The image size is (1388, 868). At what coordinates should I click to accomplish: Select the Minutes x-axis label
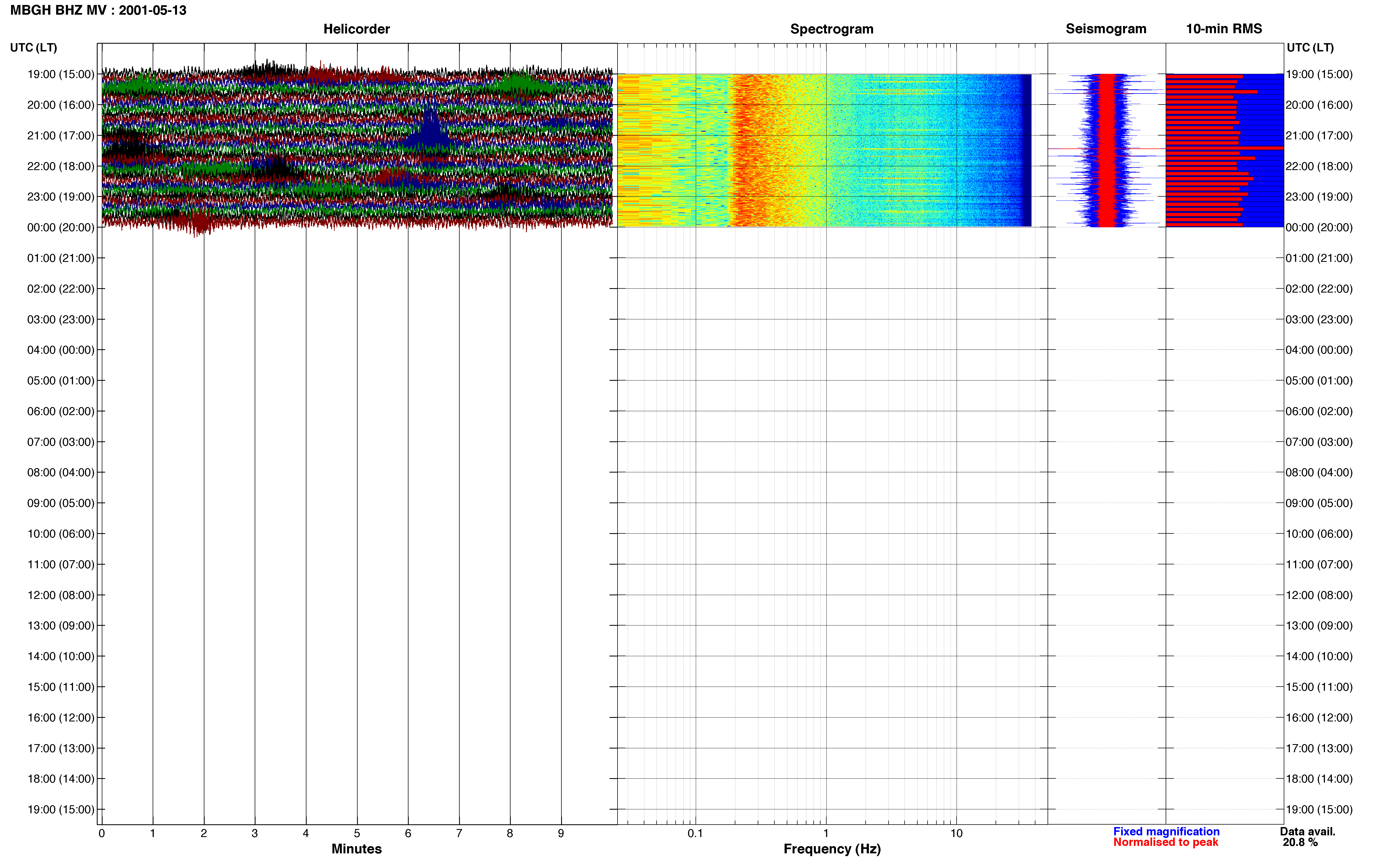(356, 848)
